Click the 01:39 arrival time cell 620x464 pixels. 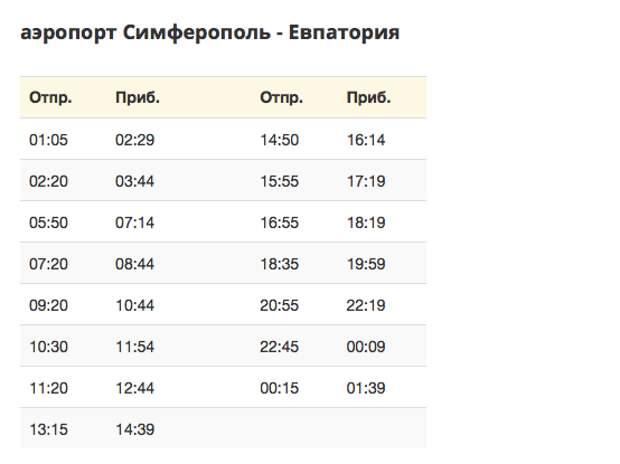tap(366, 388)
